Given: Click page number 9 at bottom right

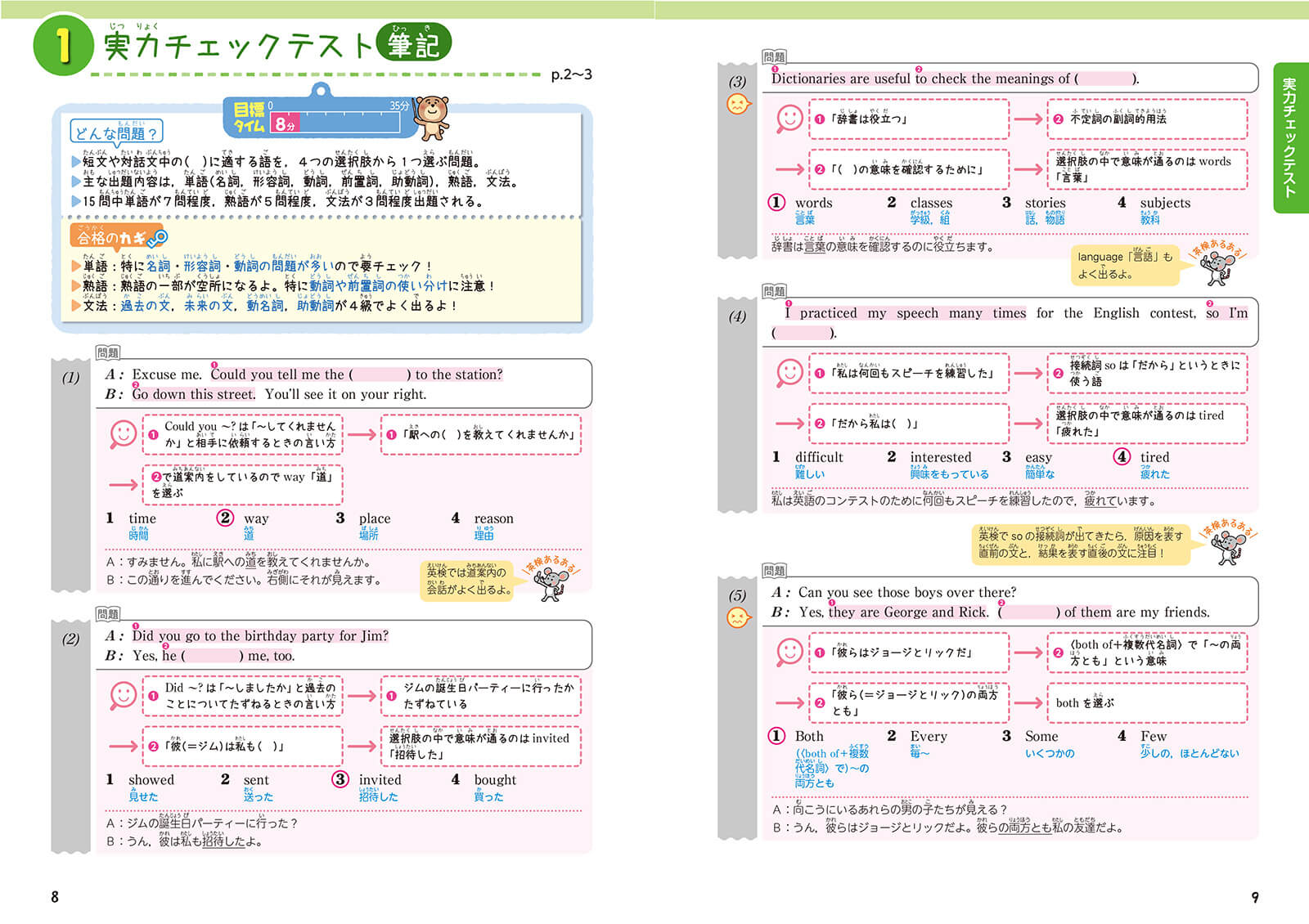Looking at the screenshot, I should coord(1255,897).
